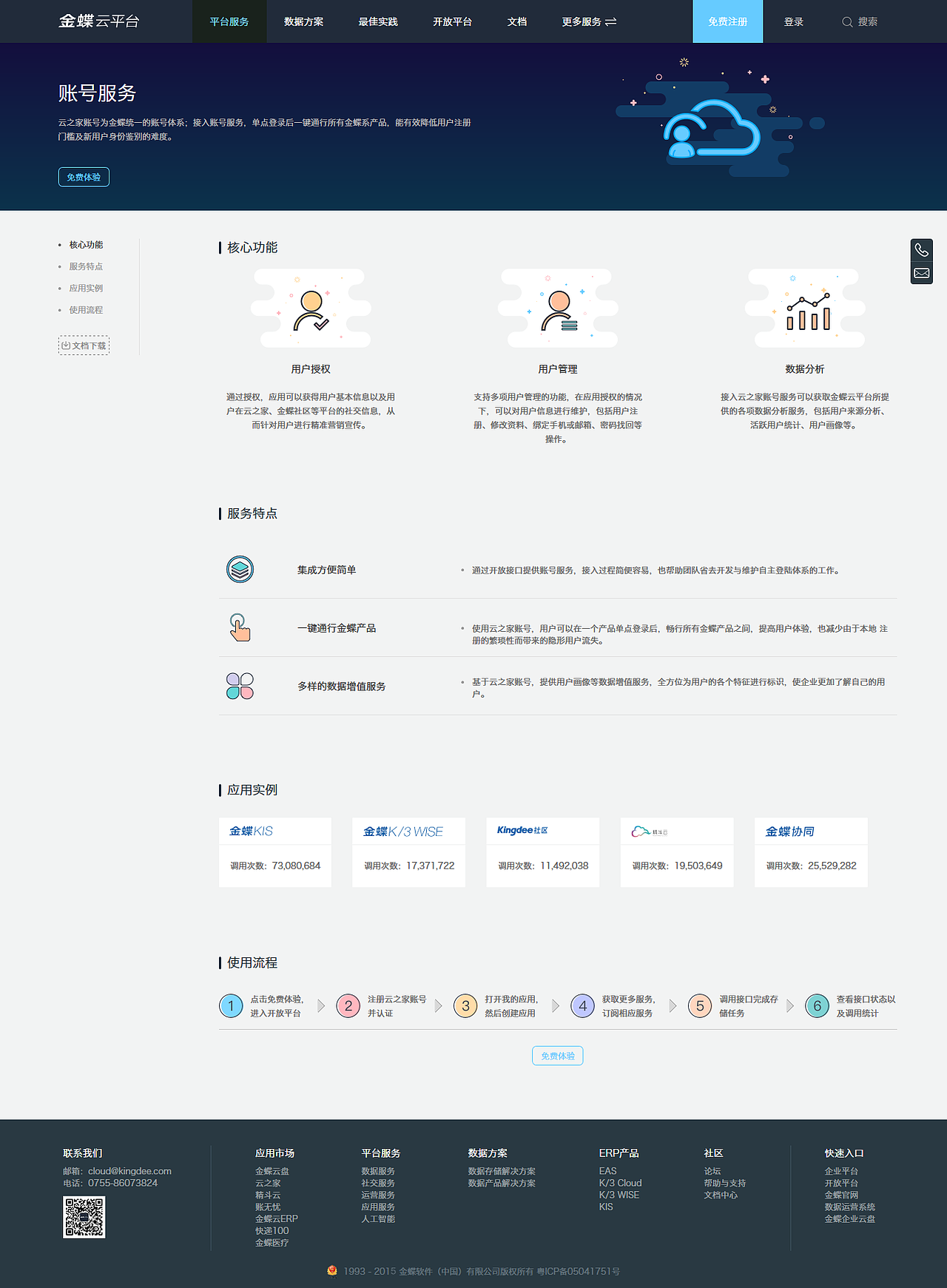The width and height of the screenshot is (947, 1288).
Task: Click the 73,080,684 call count under 金蝶KIS
Action: coord(296,866)
